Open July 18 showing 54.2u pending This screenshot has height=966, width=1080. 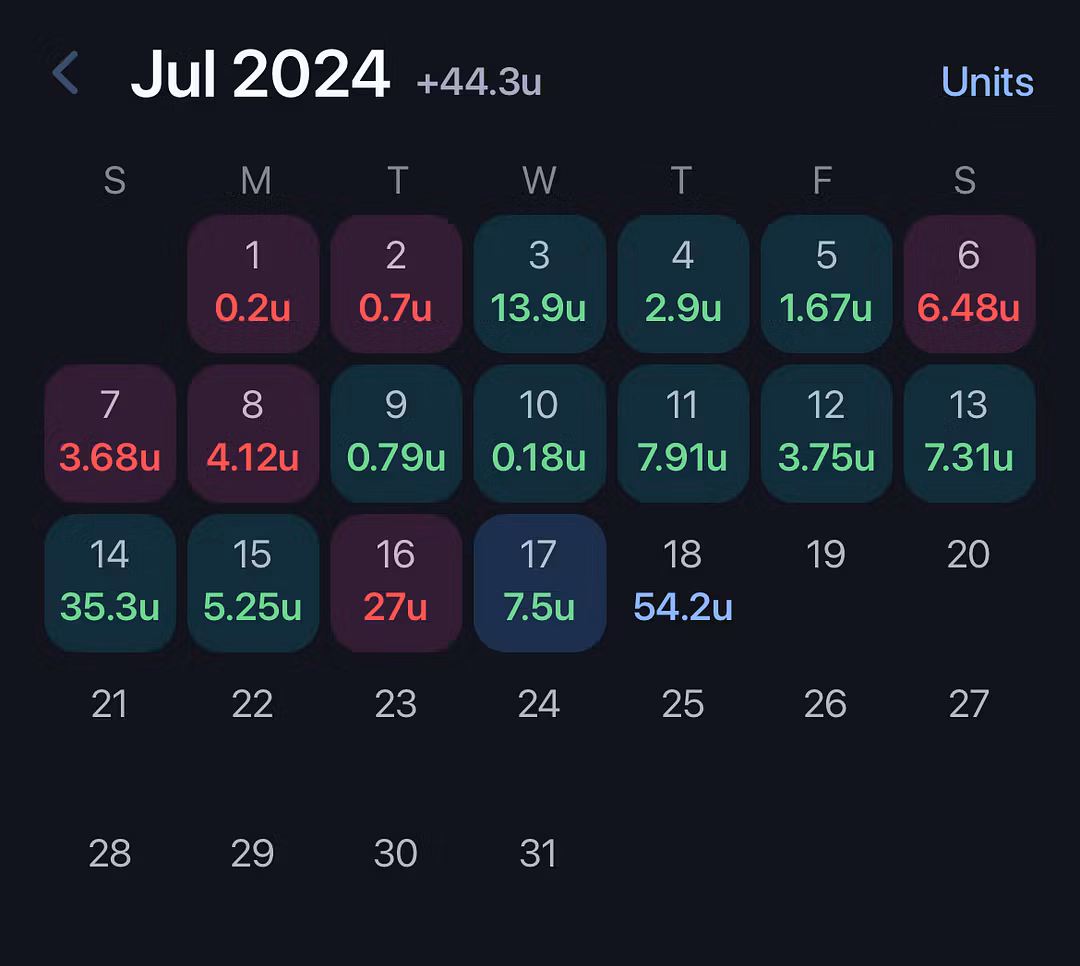(x=683, y=582)
